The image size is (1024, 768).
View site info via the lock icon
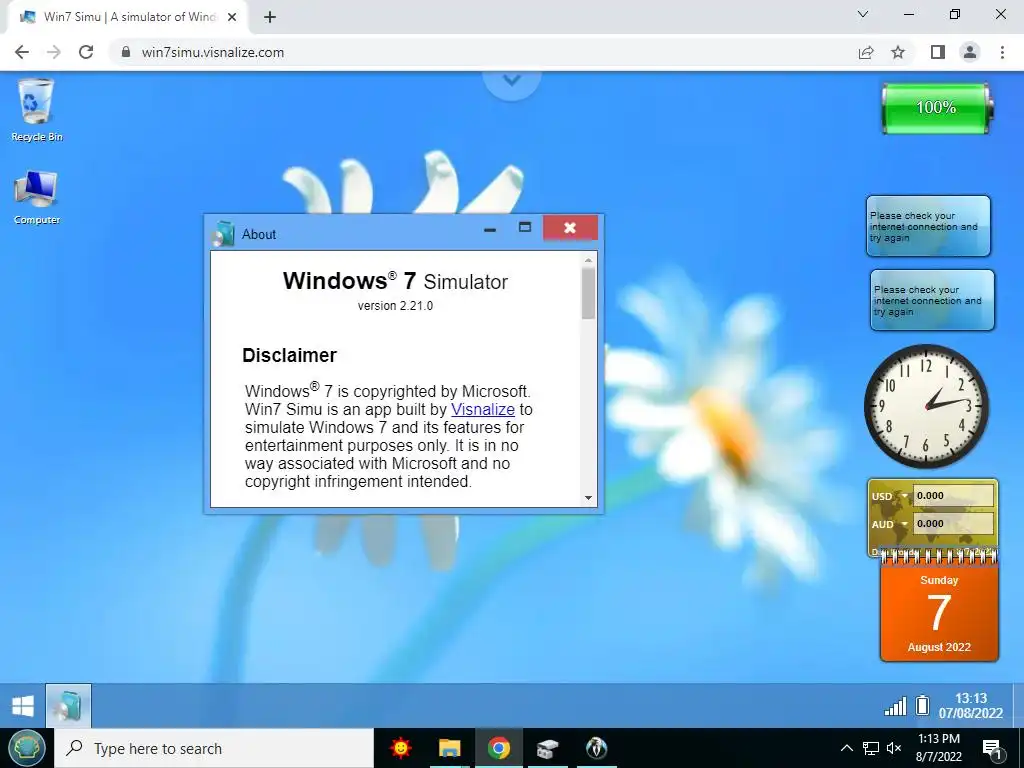coord(126,52)
